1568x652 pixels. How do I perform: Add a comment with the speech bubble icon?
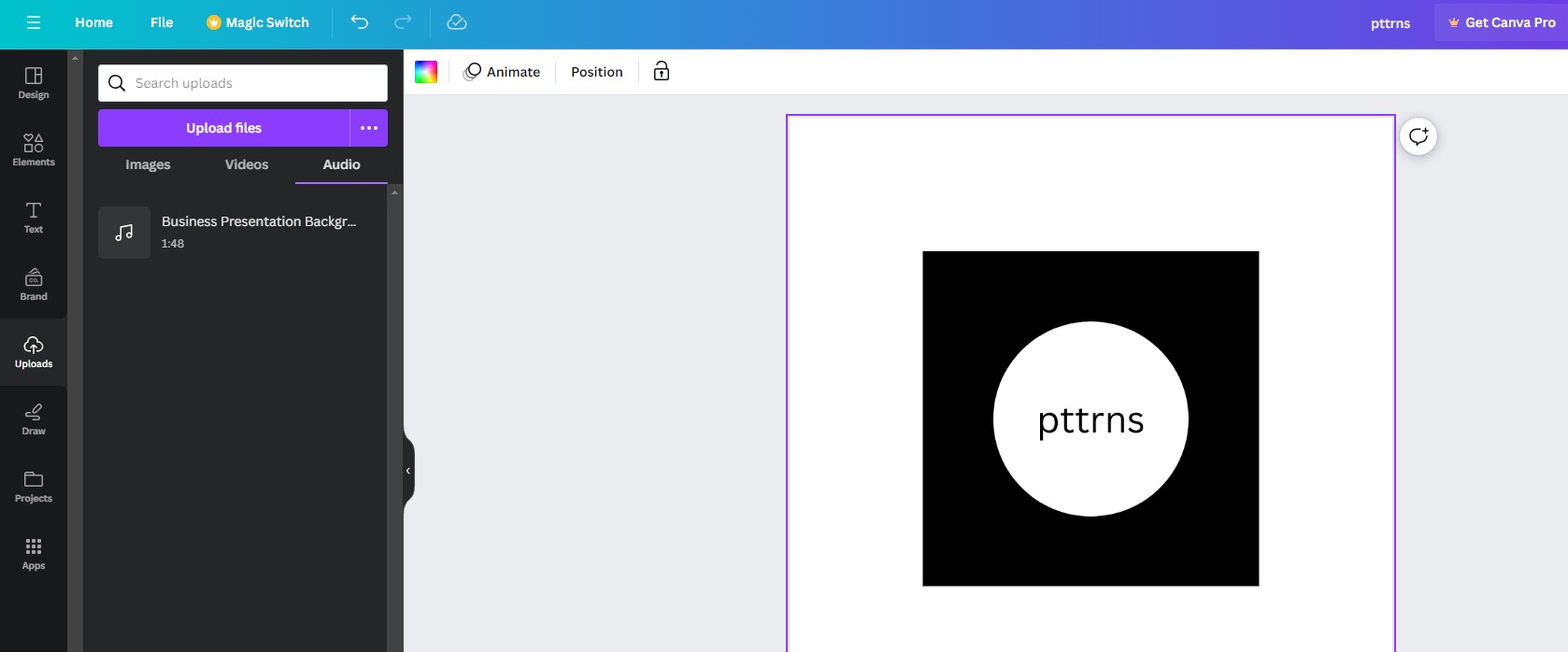(x=1418, y=136)
